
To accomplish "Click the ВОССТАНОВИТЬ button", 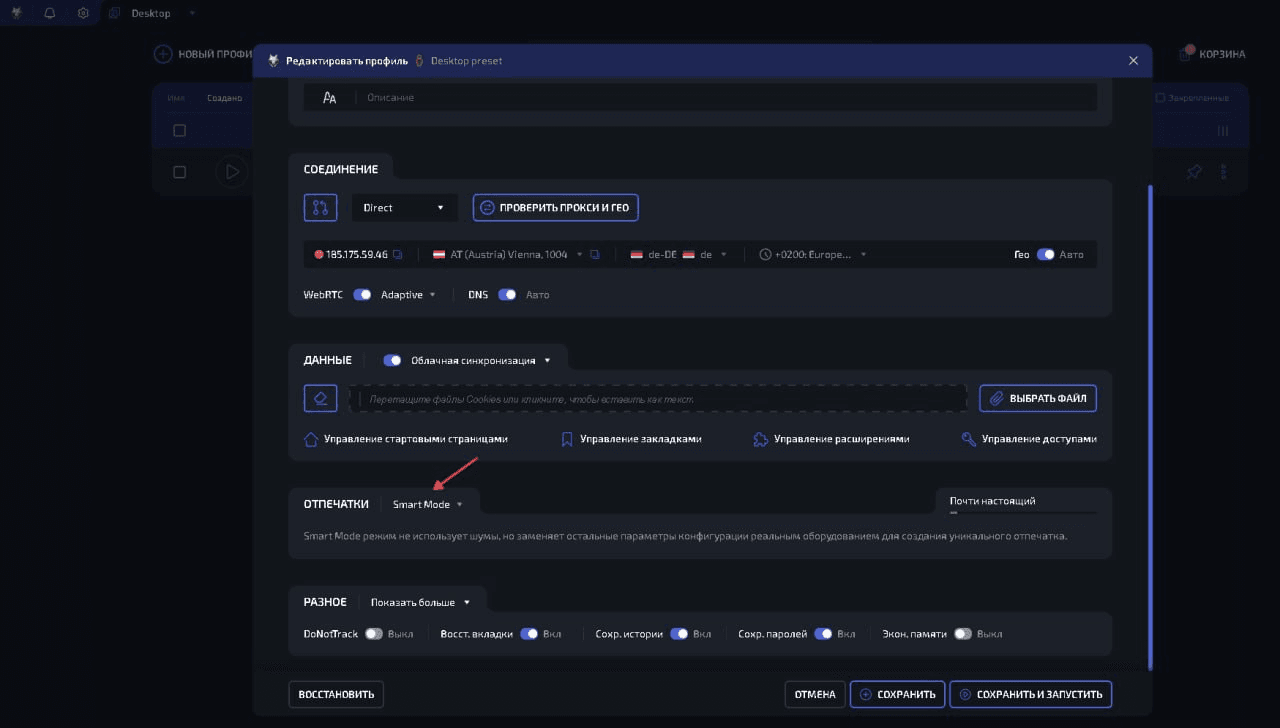I will (x=336, y=694).
